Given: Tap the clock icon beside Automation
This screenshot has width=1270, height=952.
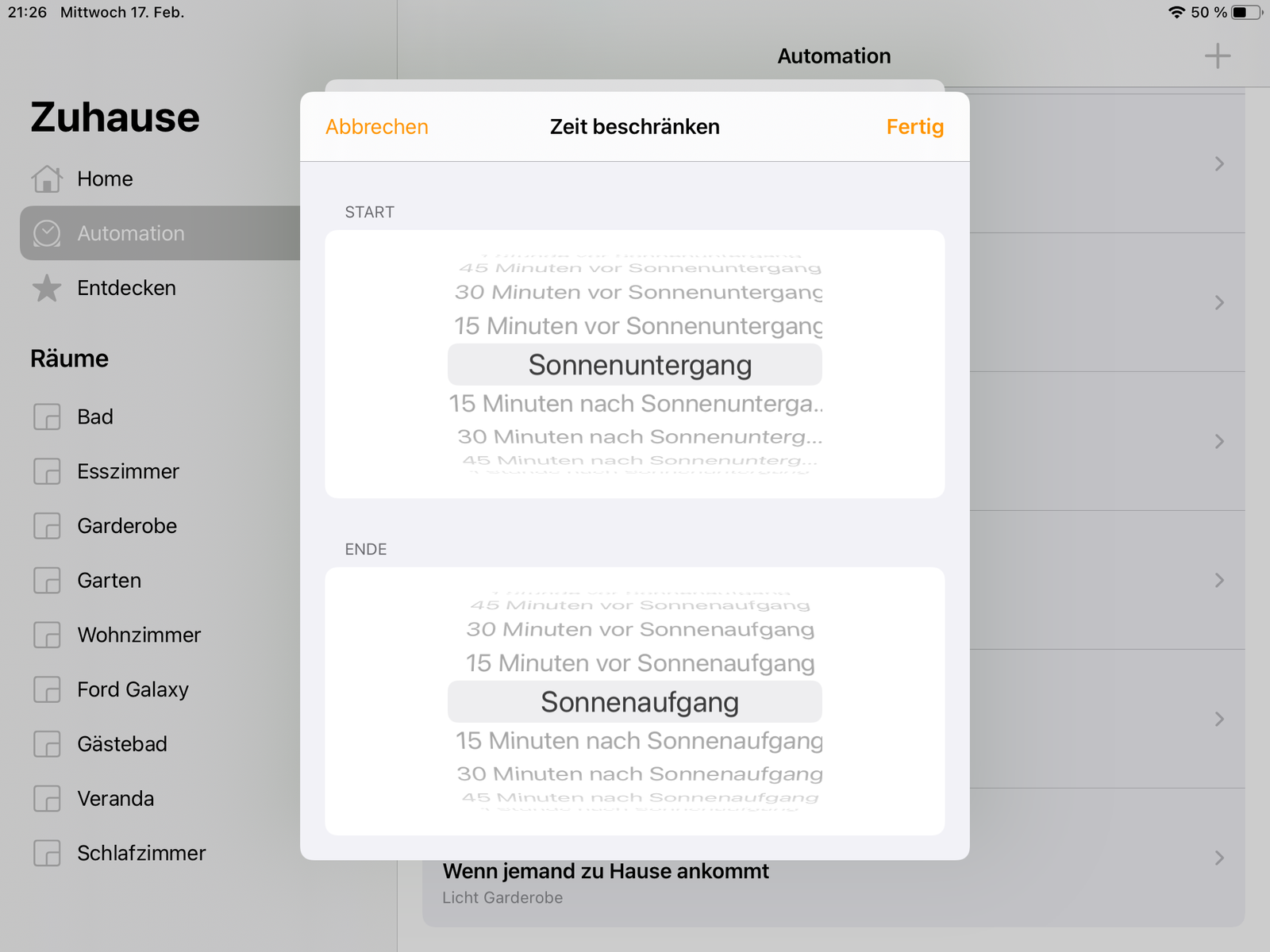Looking at the screenshot, I should 47,233.
